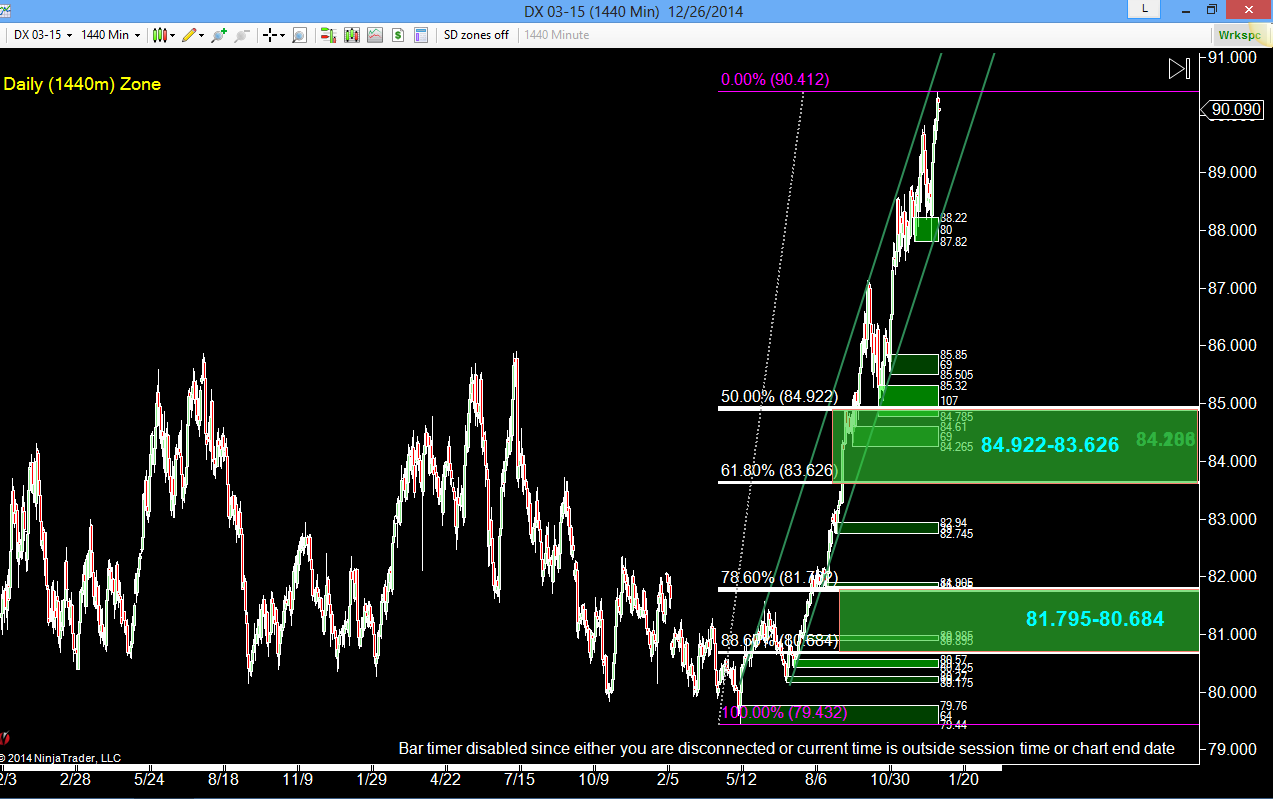Open the chart properties icon
Viewport: 1273px width, 799px height.
420,35
